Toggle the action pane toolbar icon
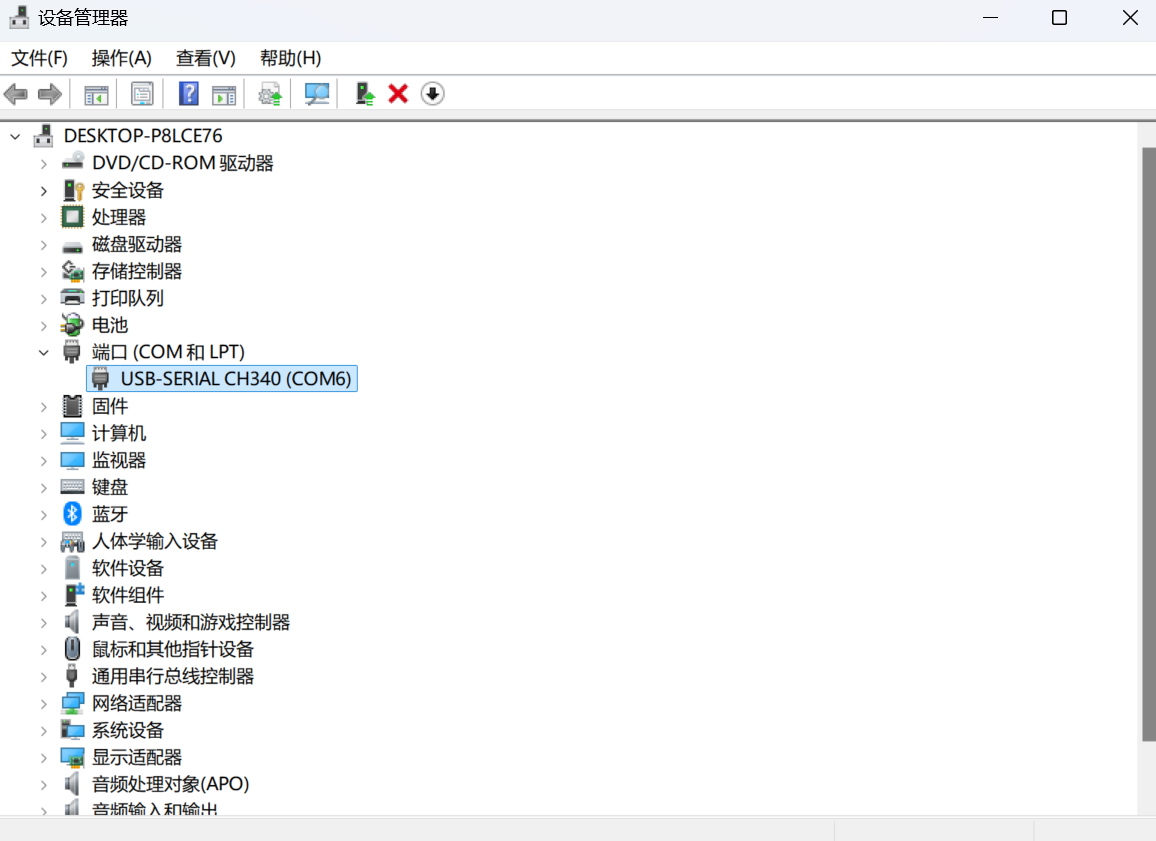 [223, 94]
